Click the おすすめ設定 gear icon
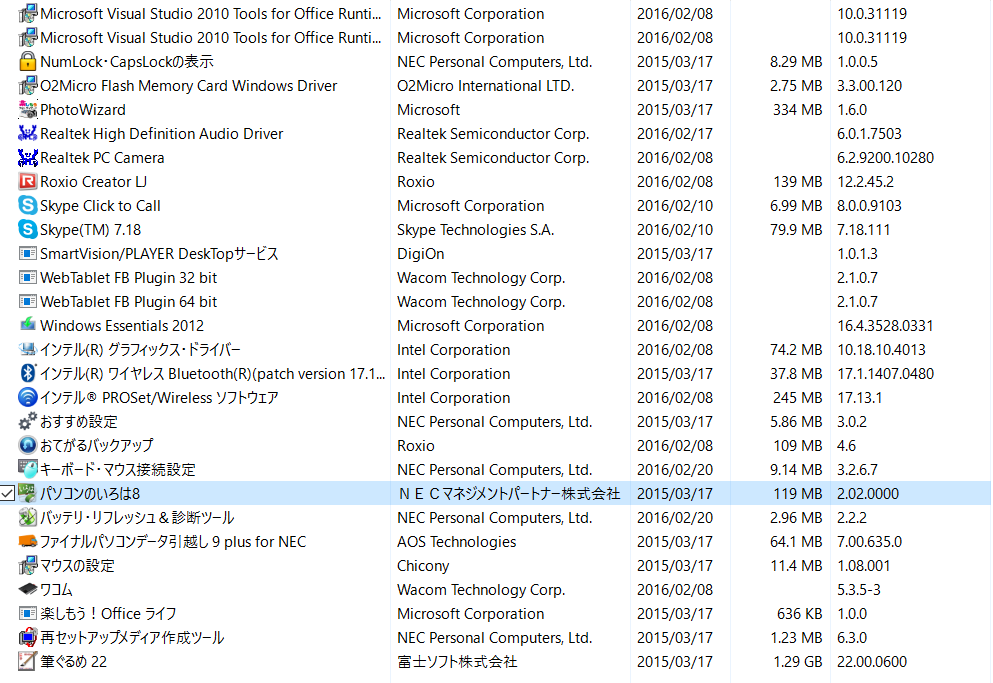 click(x=28, y=422)
